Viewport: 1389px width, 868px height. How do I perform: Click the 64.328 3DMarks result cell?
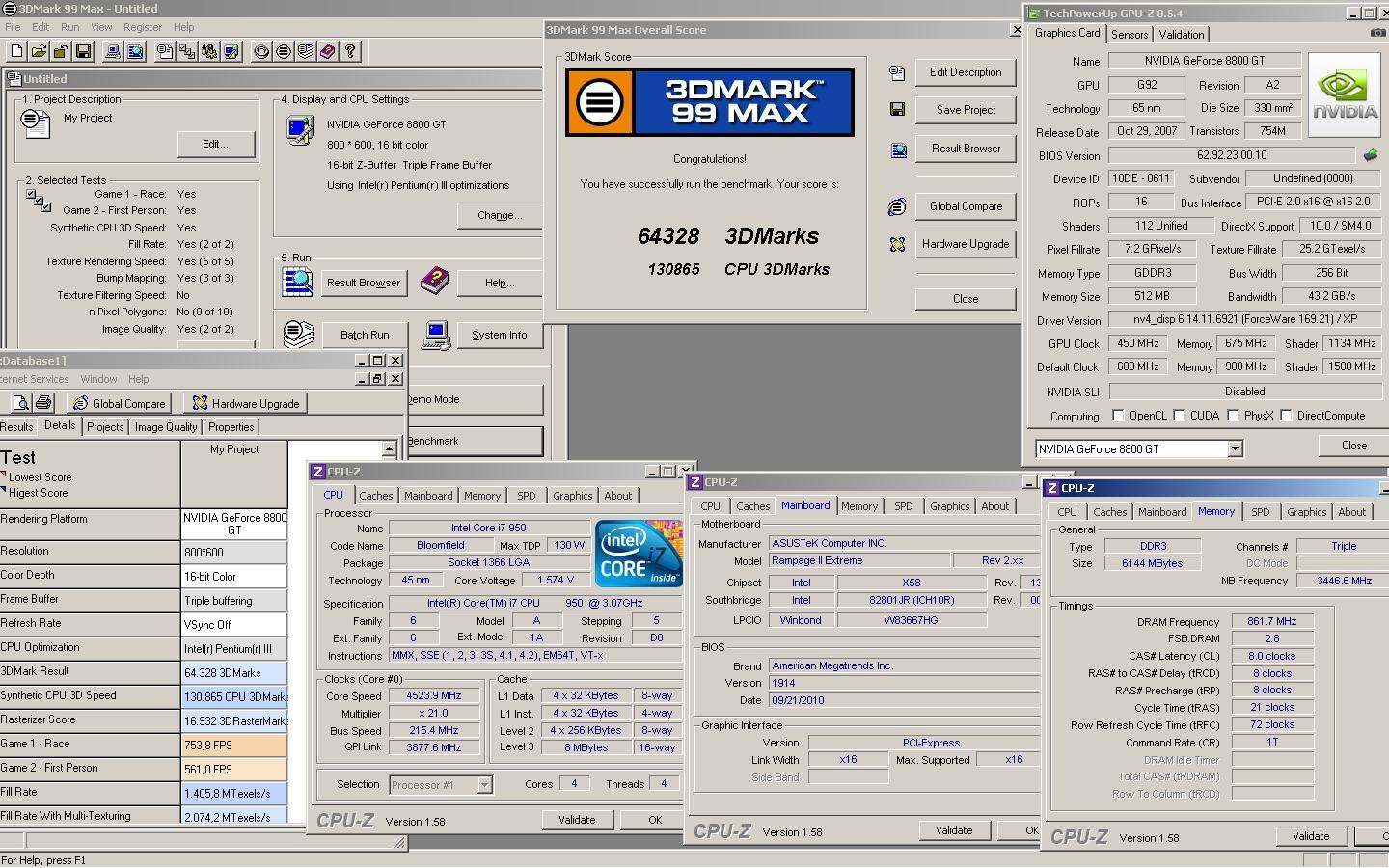click(x=233, y=673)
